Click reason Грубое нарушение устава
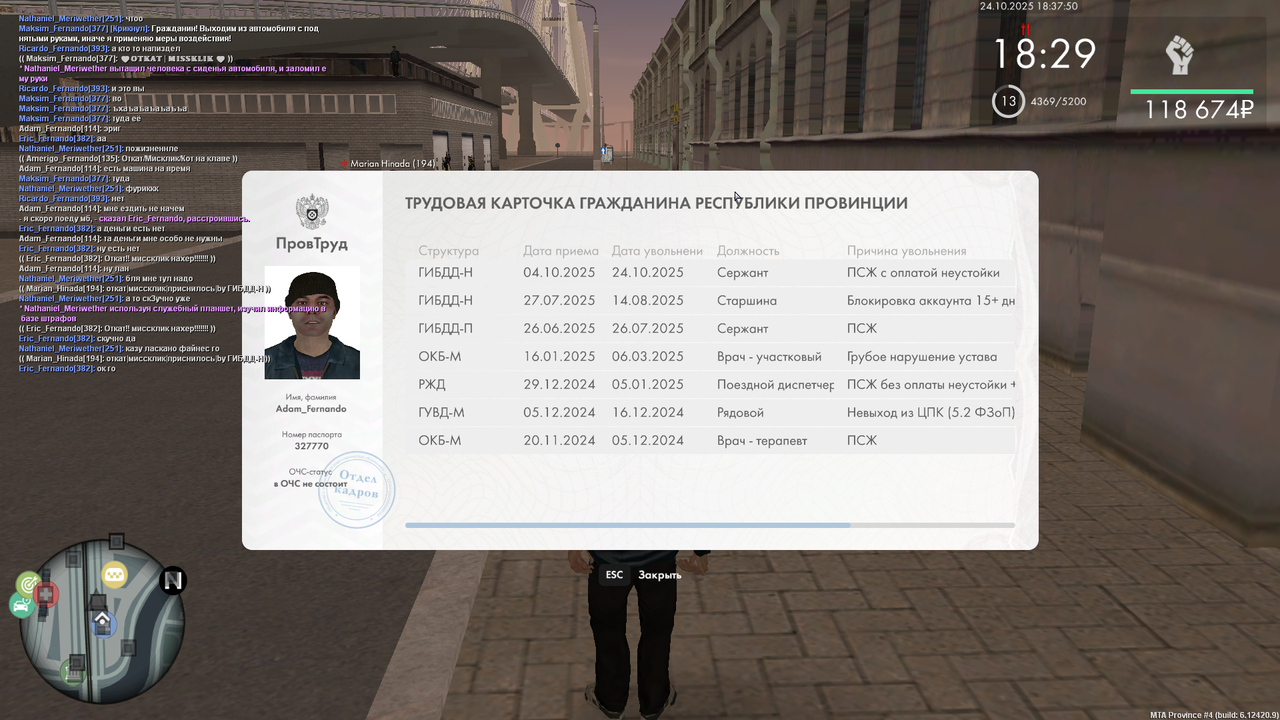Viewport: 1280px width, 720px height. pyautogui.click(x=922, y=356)
